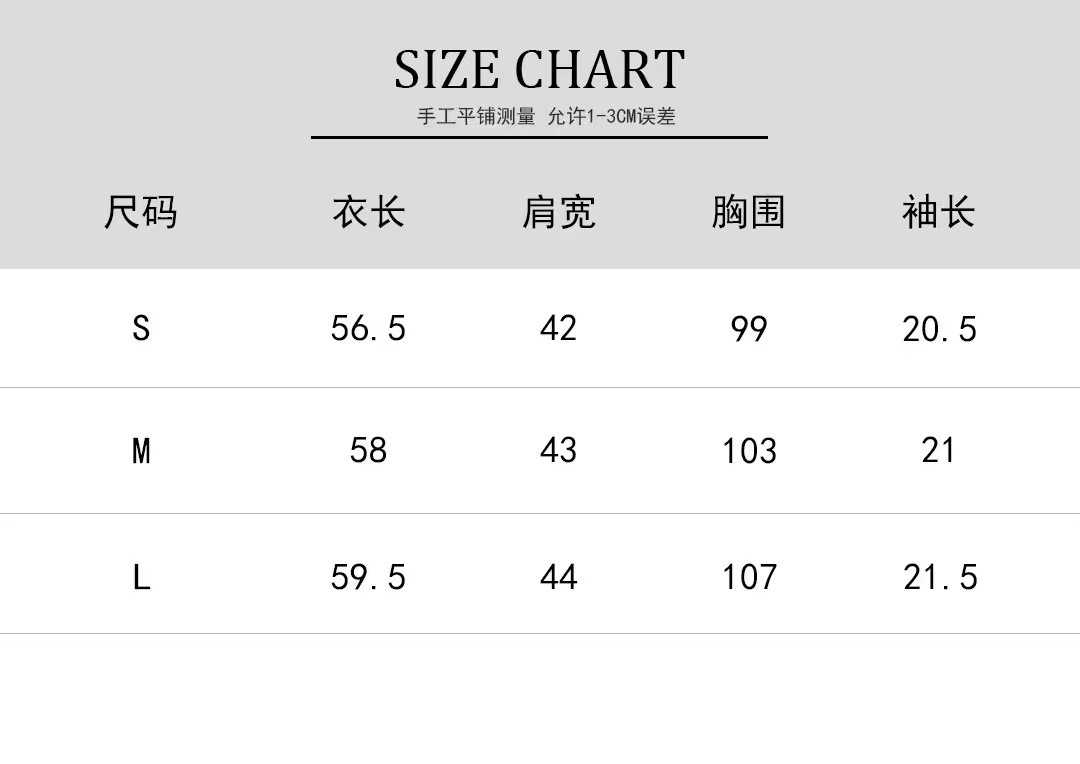The image size is (1080, 764).
Task: Select the 56.5 garment length cell
Action: click(x=368, y=328)
